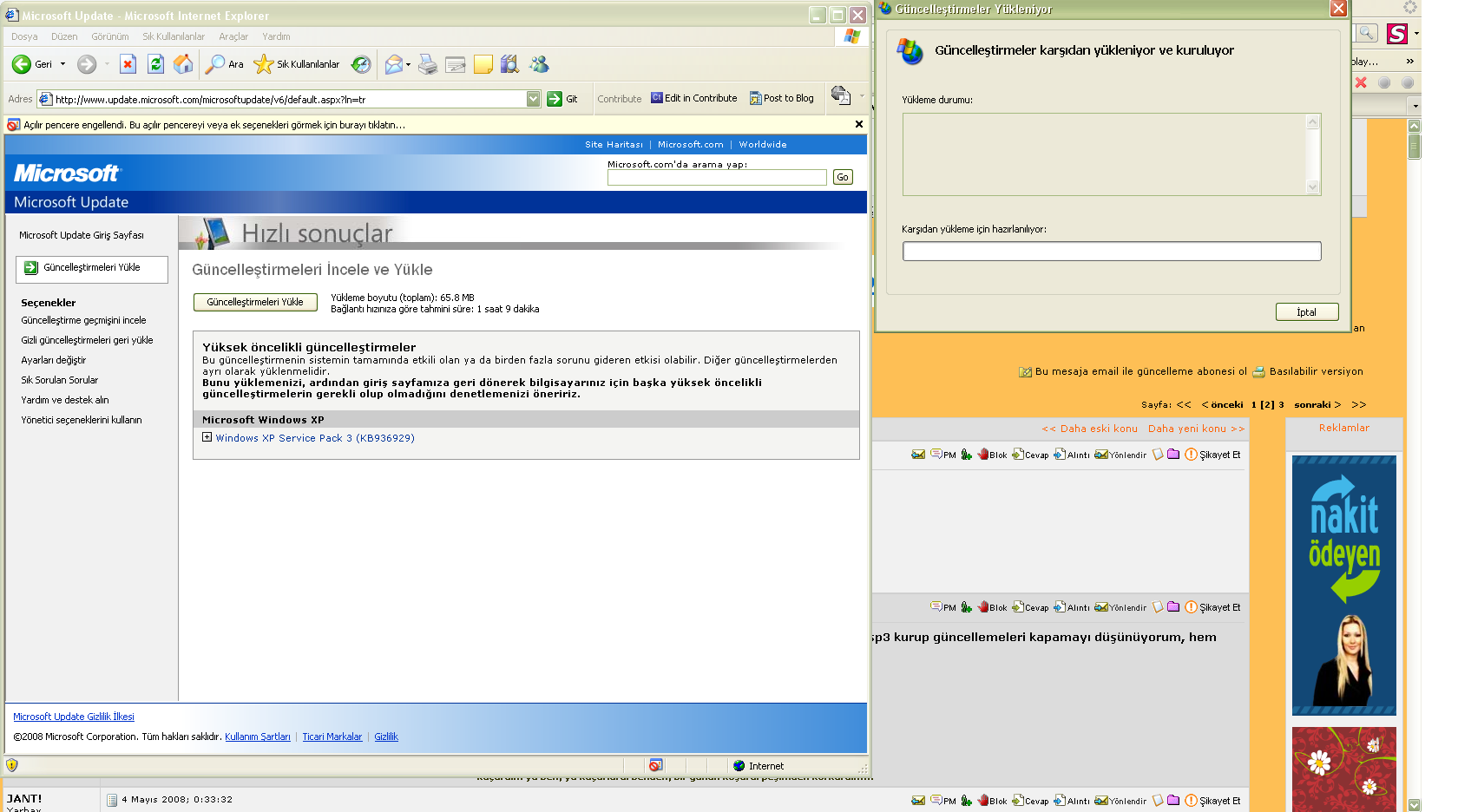Stop page loading with red X icon
This screenshot has height=812, width=1458.
click(x=128, y=64)
